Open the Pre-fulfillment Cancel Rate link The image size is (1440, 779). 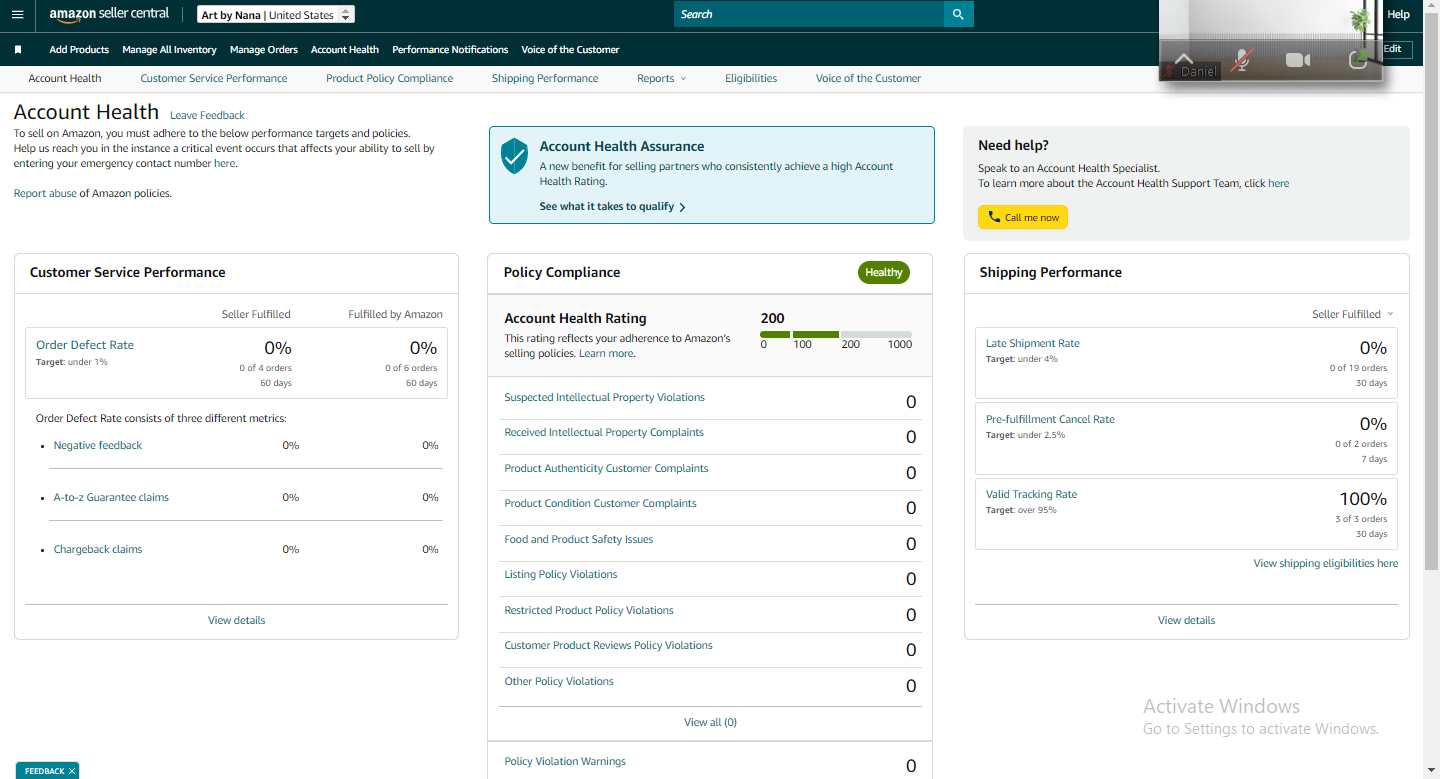[x=1050, y=419]
